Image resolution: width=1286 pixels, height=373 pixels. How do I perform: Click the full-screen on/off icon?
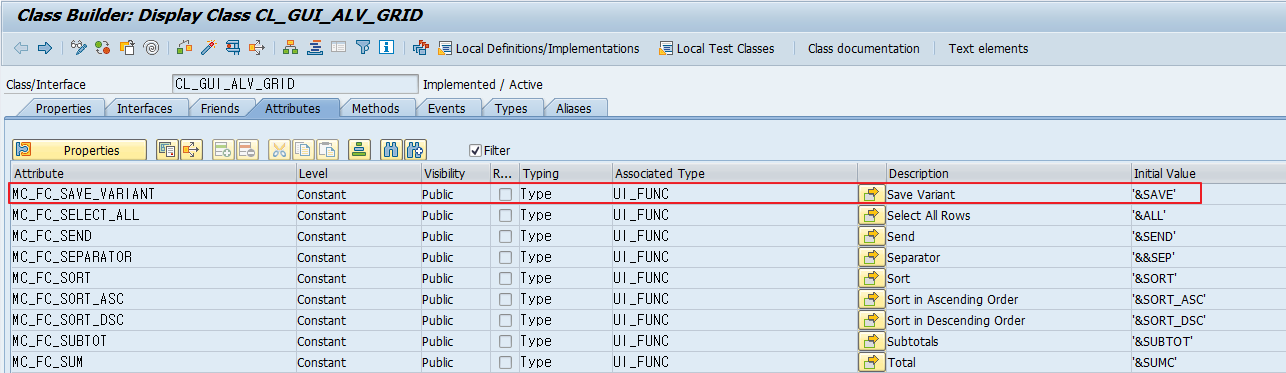click(x=339, y=48)
